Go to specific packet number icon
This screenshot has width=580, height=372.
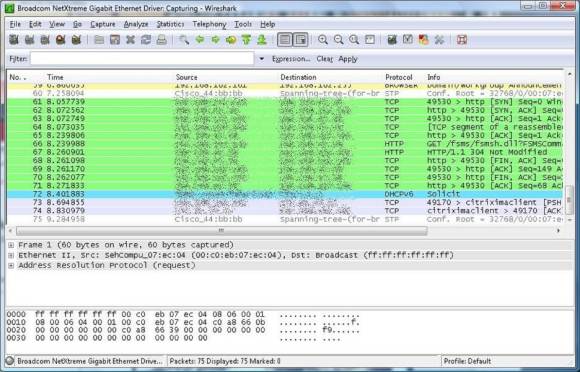tap(231, 40)
